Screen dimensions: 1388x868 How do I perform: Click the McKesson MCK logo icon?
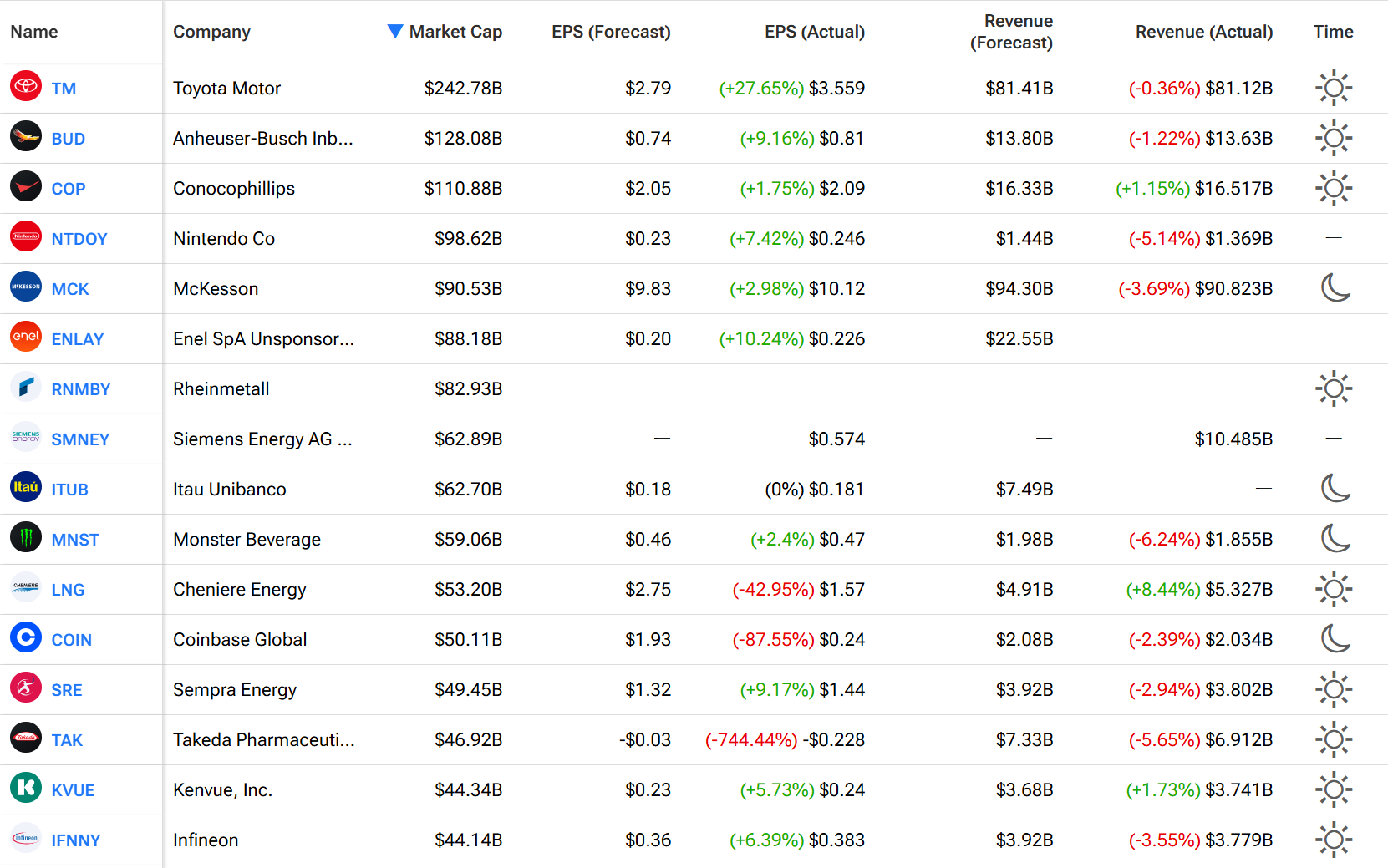(x=26, y=287)
